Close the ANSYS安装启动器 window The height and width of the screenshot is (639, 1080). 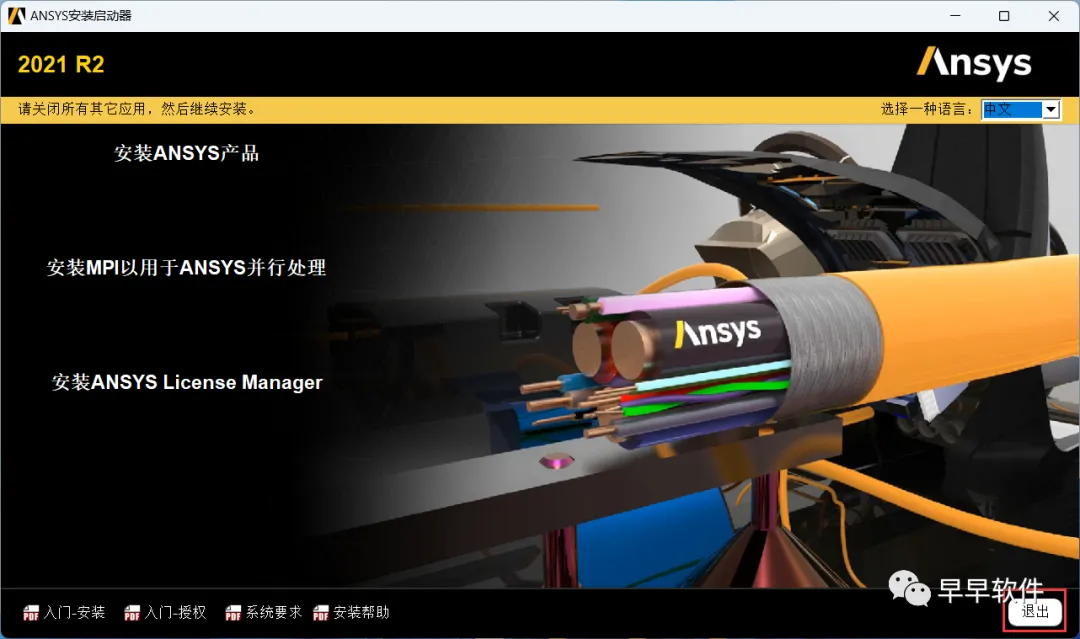coord(1053,16)
